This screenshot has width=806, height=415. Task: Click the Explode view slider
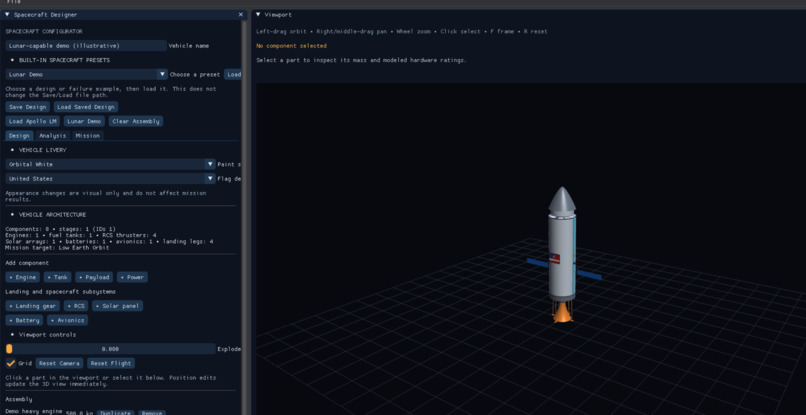[111, 349]
